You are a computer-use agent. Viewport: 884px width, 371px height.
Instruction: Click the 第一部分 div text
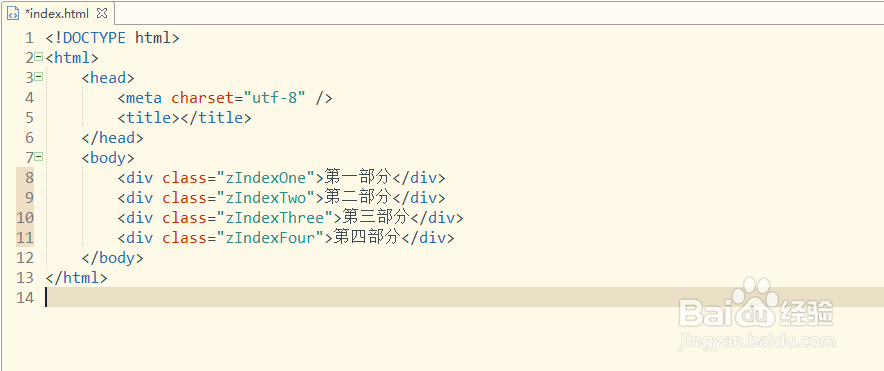pyautogui.click(x=358, y=178)
